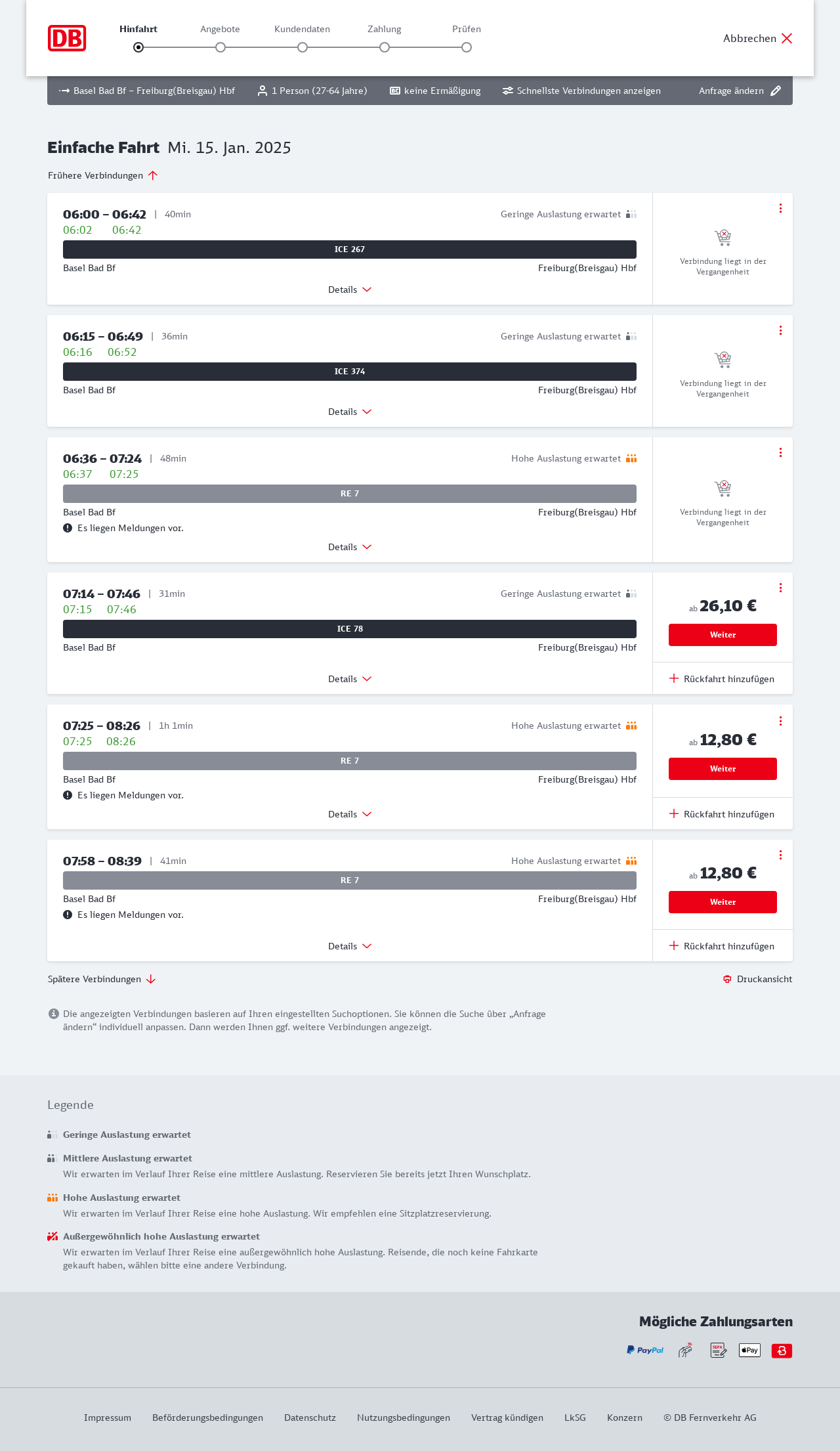Click the printer icon for Druckansicht
The image size is (840, 1451).
point(727,979)
